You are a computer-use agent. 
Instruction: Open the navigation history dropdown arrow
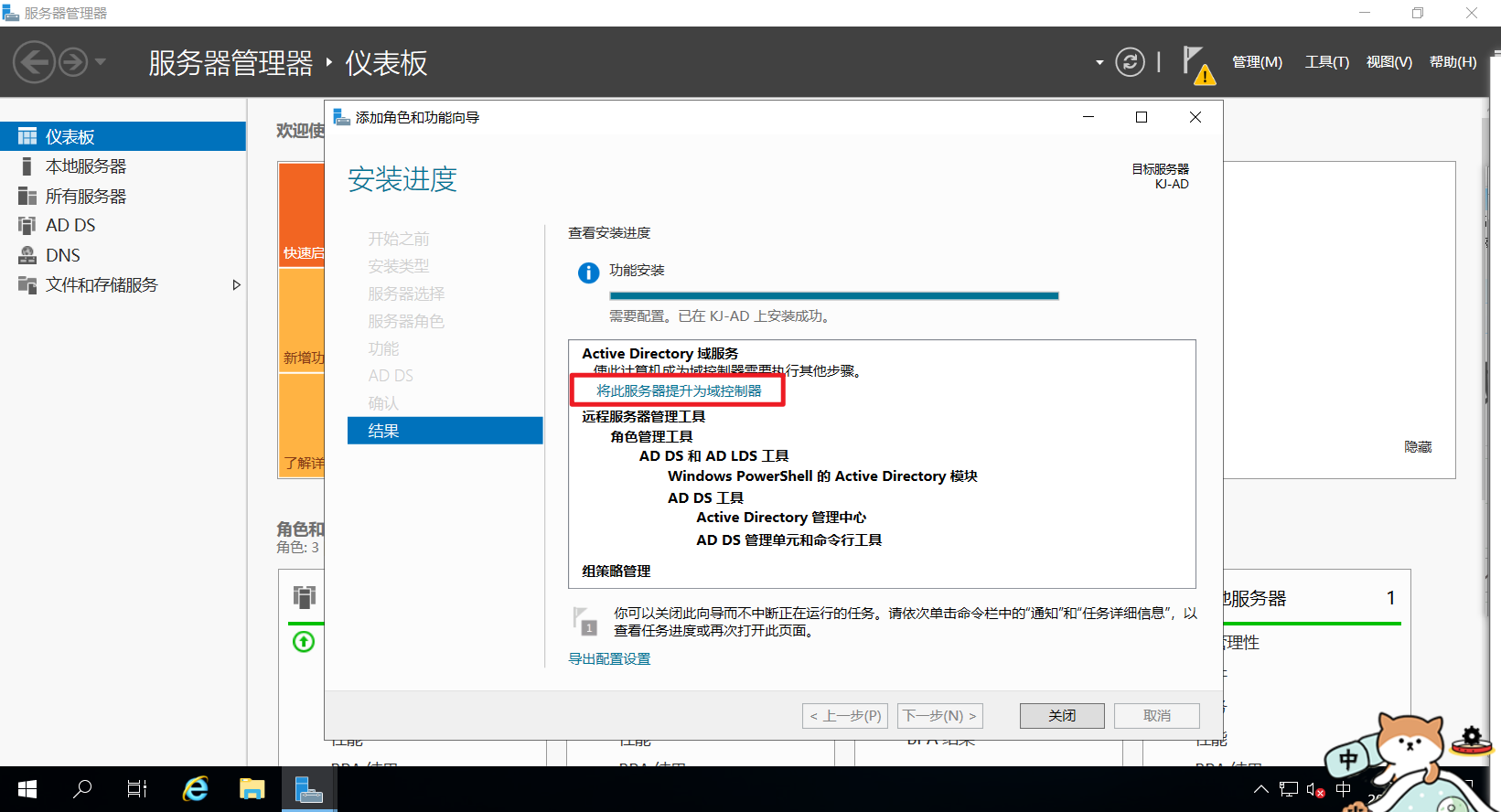101,62
